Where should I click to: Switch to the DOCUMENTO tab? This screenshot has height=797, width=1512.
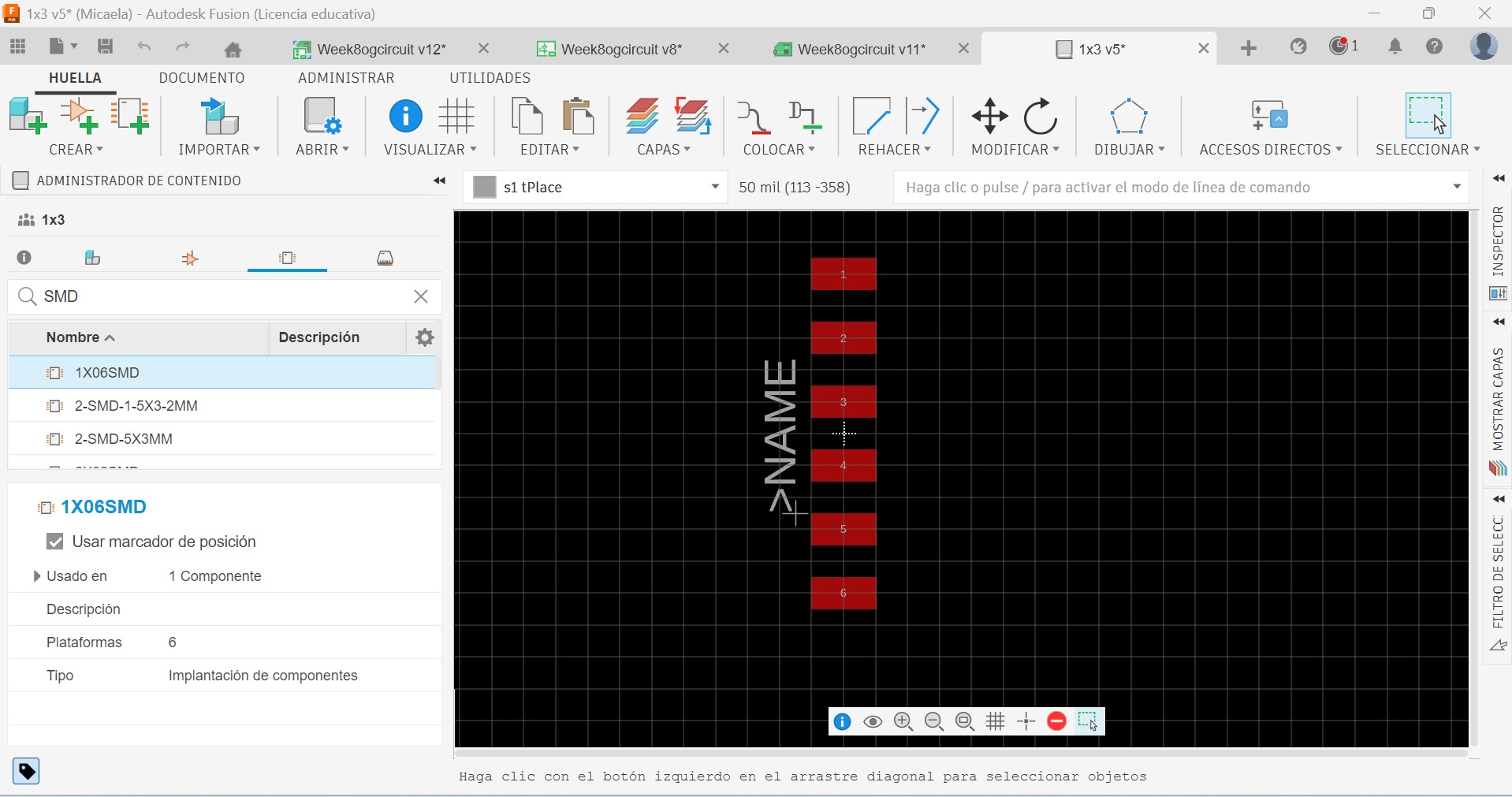(203, 77)
